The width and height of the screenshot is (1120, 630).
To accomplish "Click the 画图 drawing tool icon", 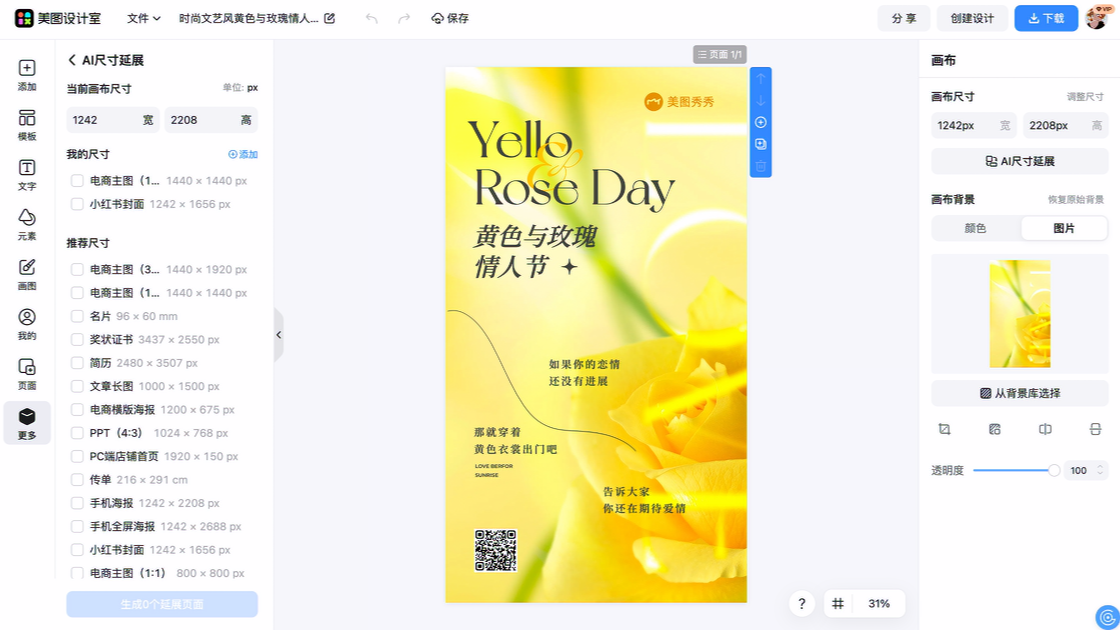I will pos(27,274).
